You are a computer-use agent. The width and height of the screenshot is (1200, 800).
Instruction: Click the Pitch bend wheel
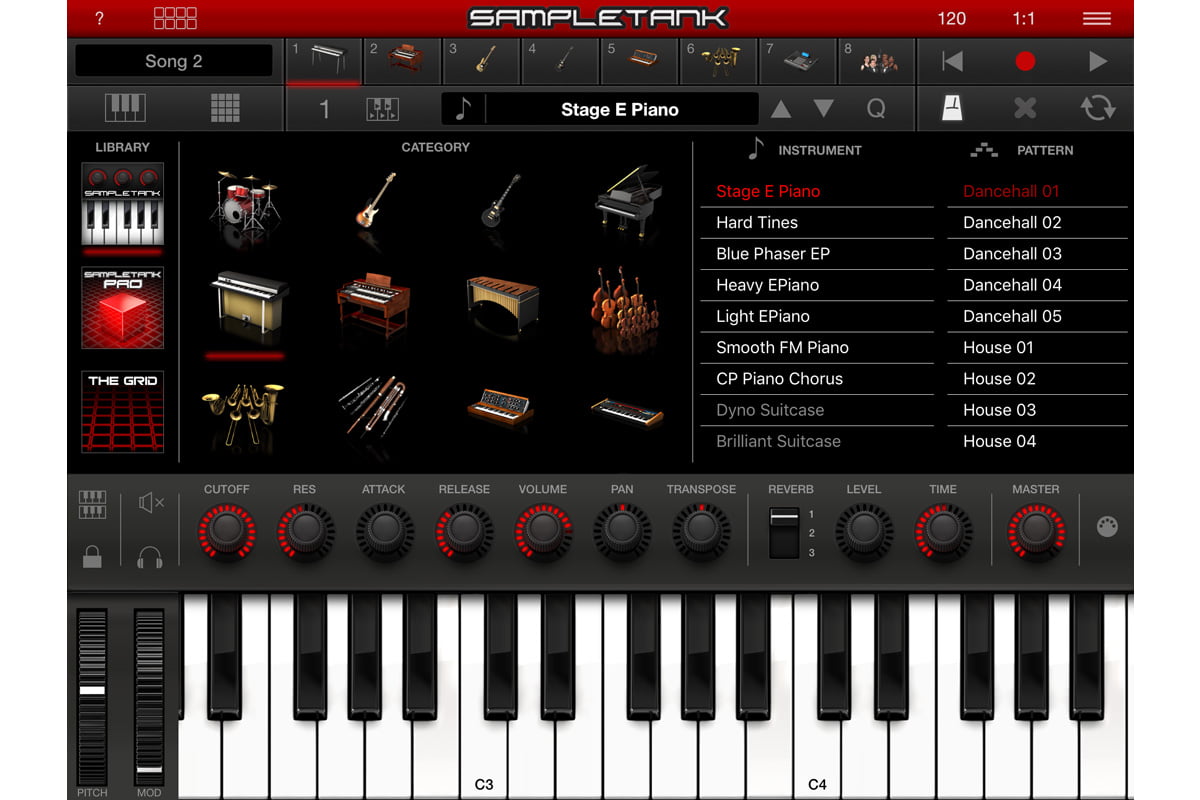click(92, 696)
